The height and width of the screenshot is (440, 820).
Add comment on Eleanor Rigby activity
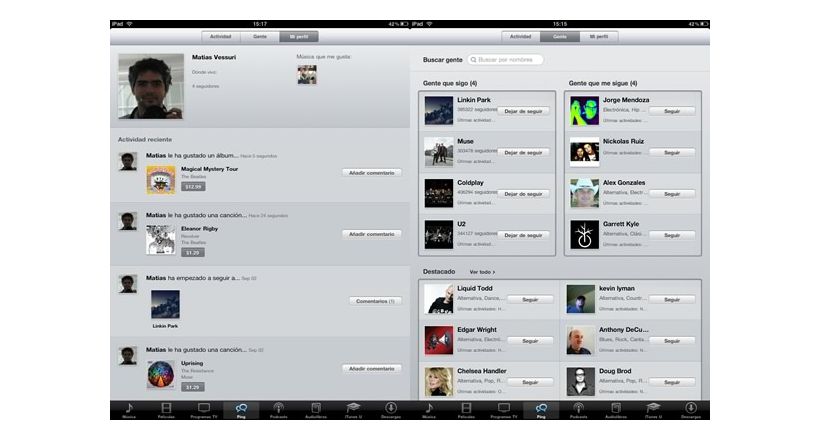[x=372, y=234]
